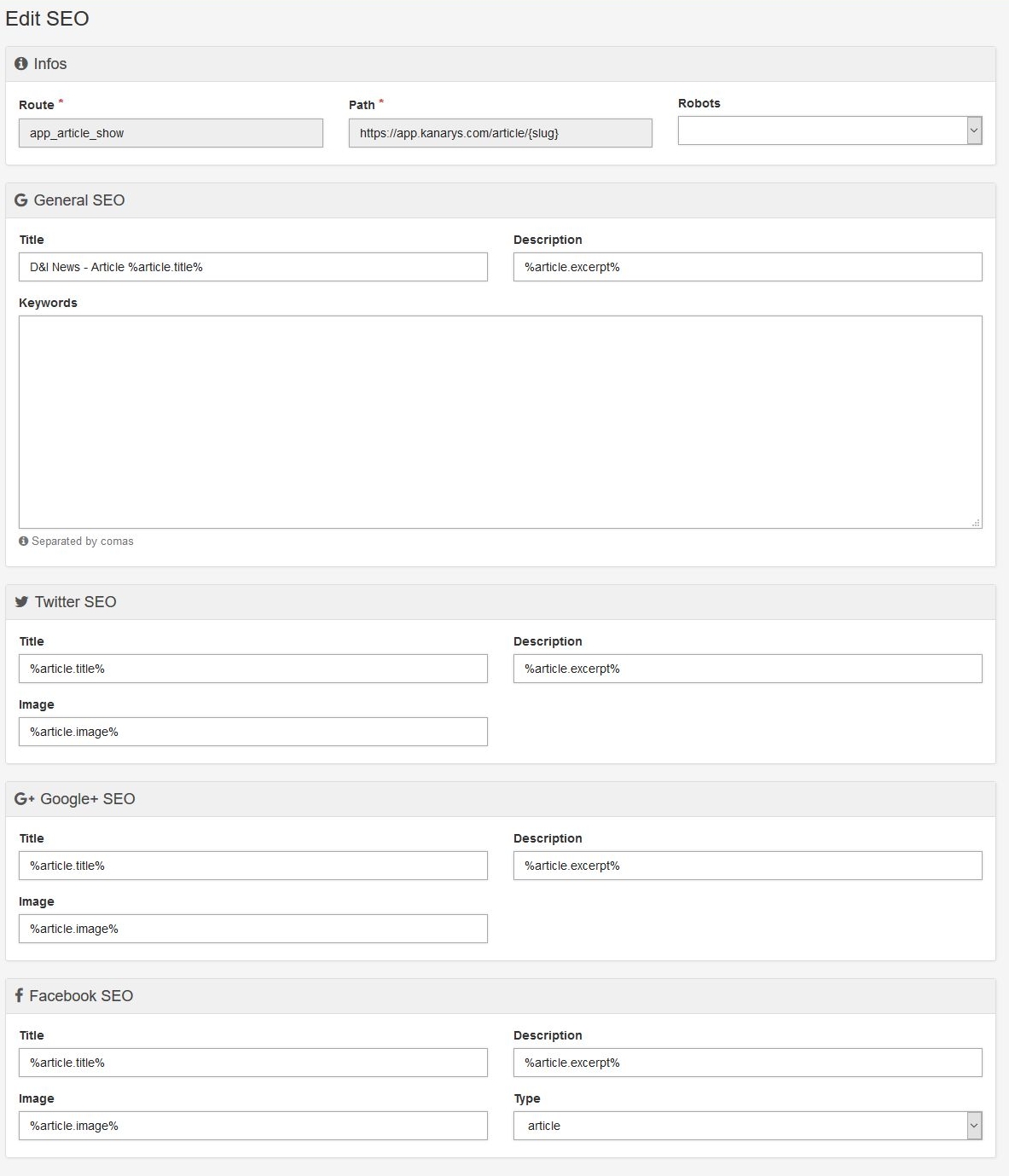The width and height of the screenshot is (1009, 1176).
Task: Click the Path field with the kanarys URL
Action: [501, 133]
